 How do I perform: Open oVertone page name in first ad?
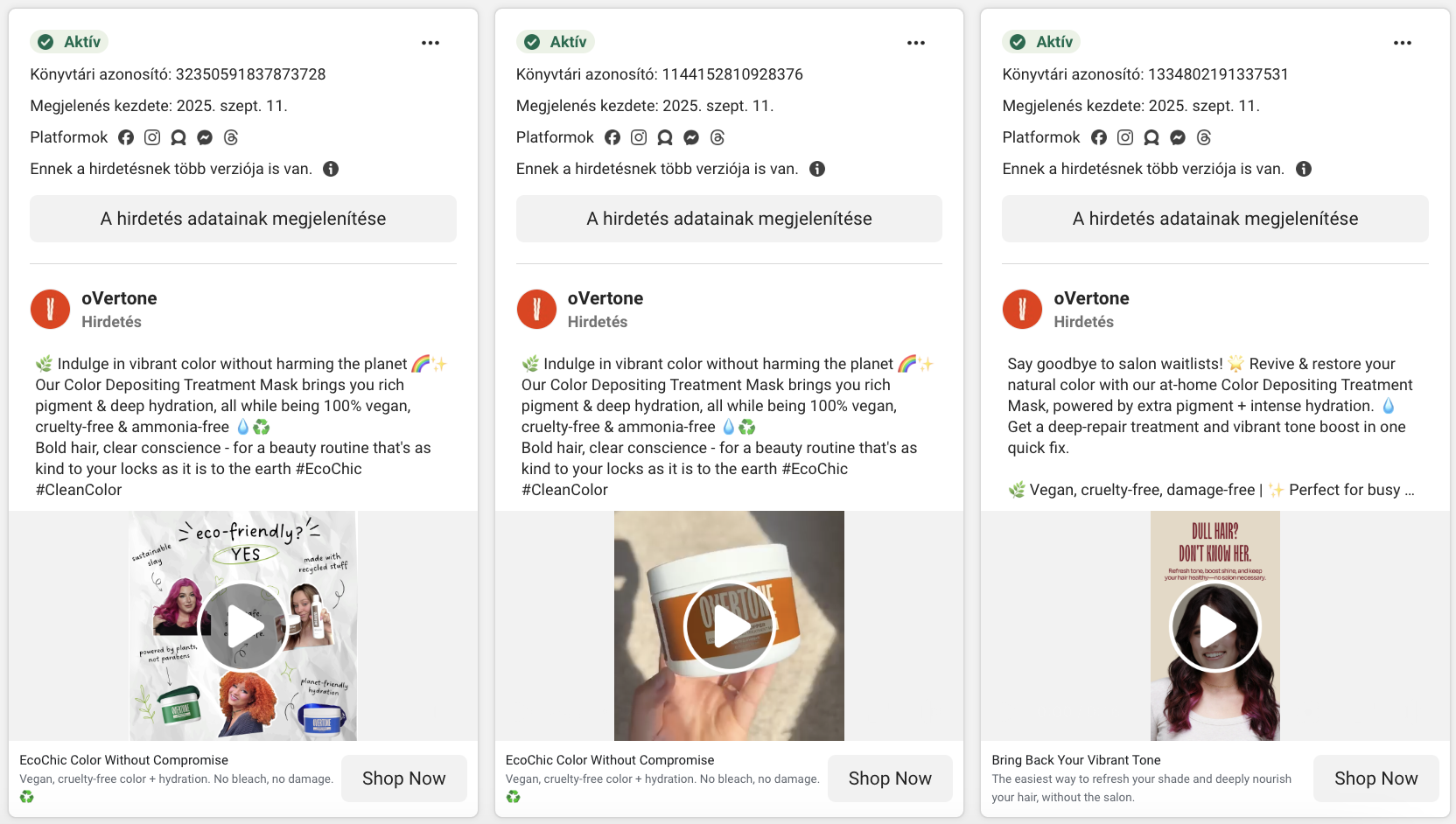click(119, 298)
